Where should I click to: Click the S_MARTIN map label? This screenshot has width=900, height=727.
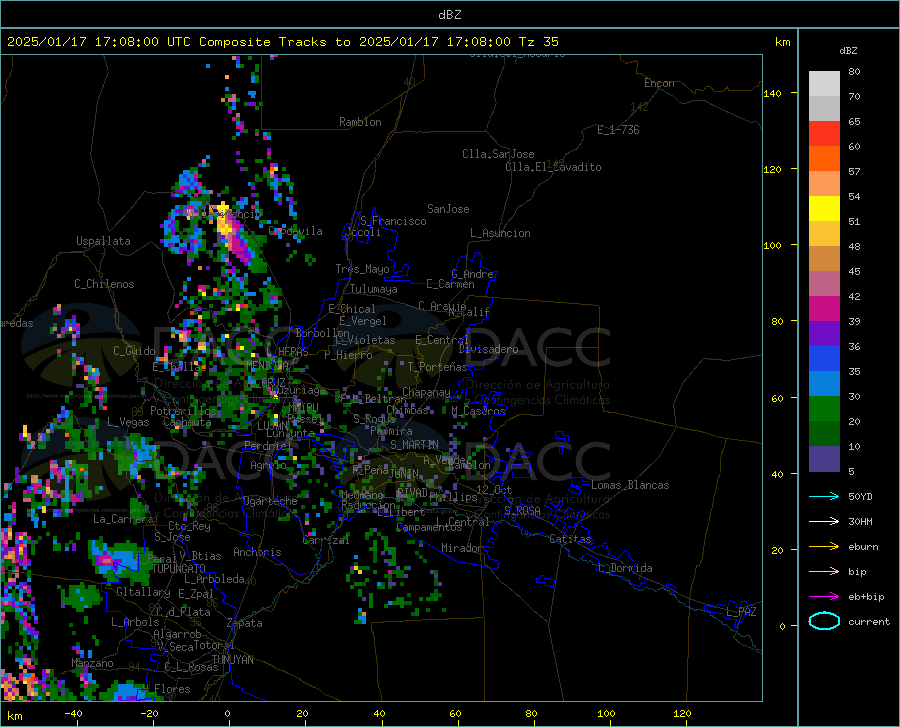[414, 445]
